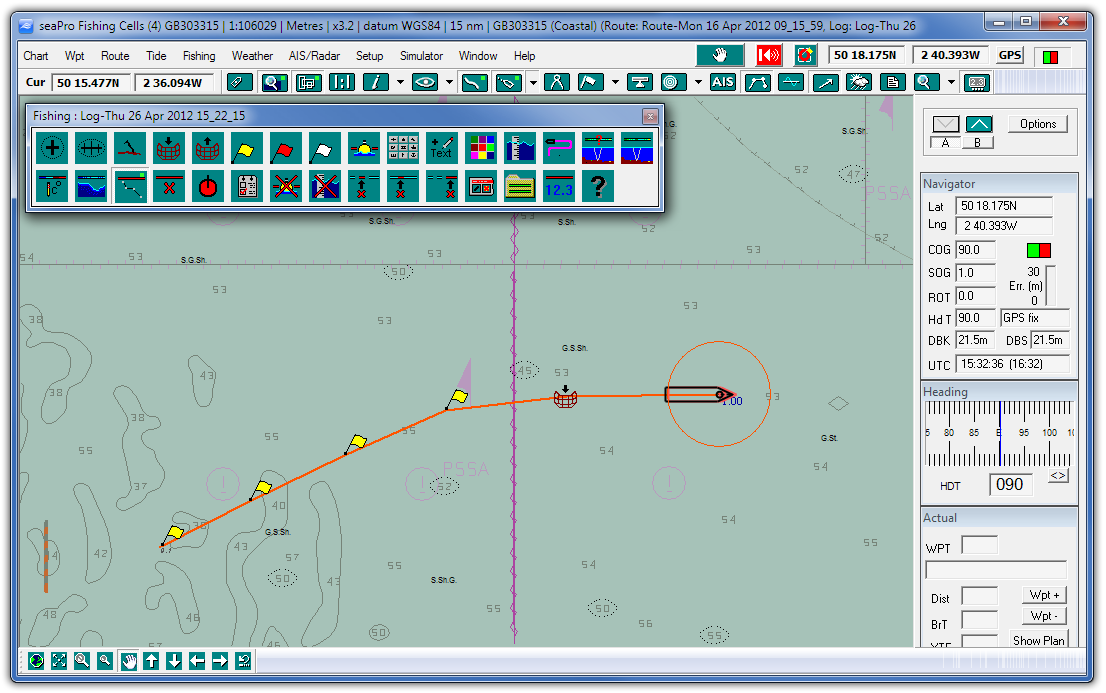Toggle the red/green indicator beside GPS button
This screenshot has height=693, width=1106.
tap(1050, 56)
